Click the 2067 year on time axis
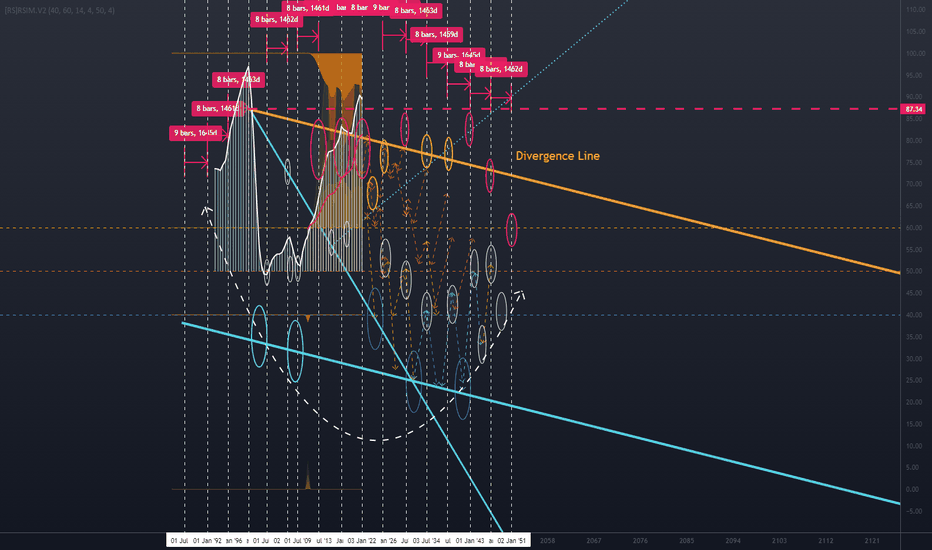932x550 pixels. pyautogui.click(x=594, y=540)
